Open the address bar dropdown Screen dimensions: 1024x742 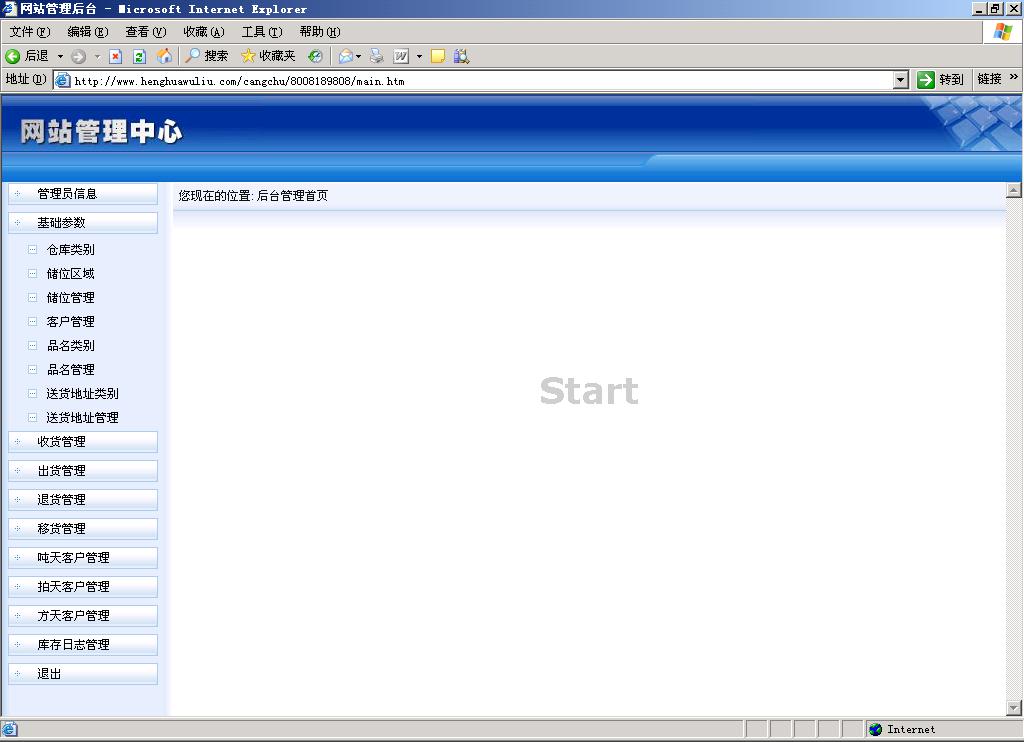click(x=901, y=80)
